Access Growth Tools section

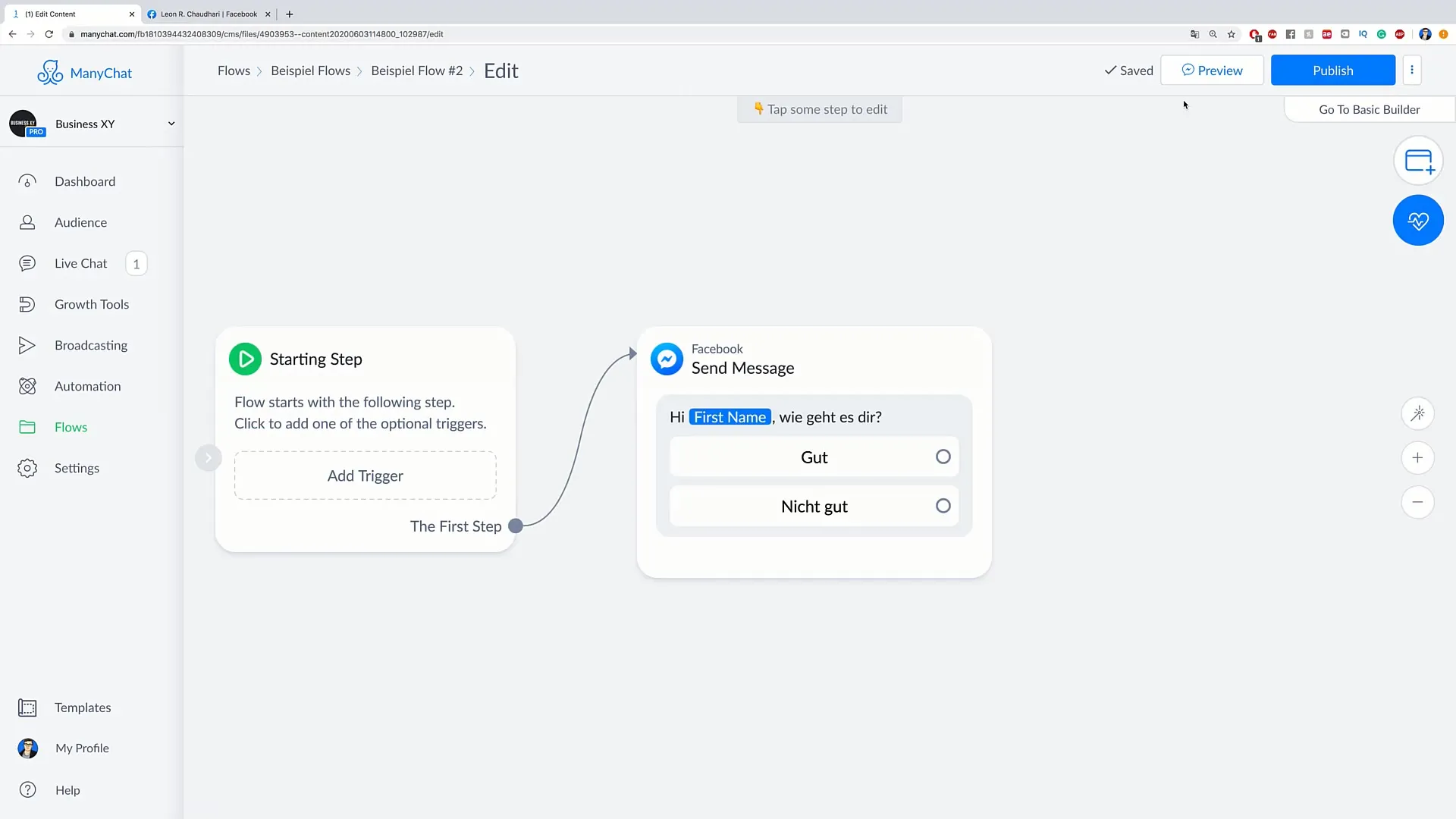click(92, 304)
